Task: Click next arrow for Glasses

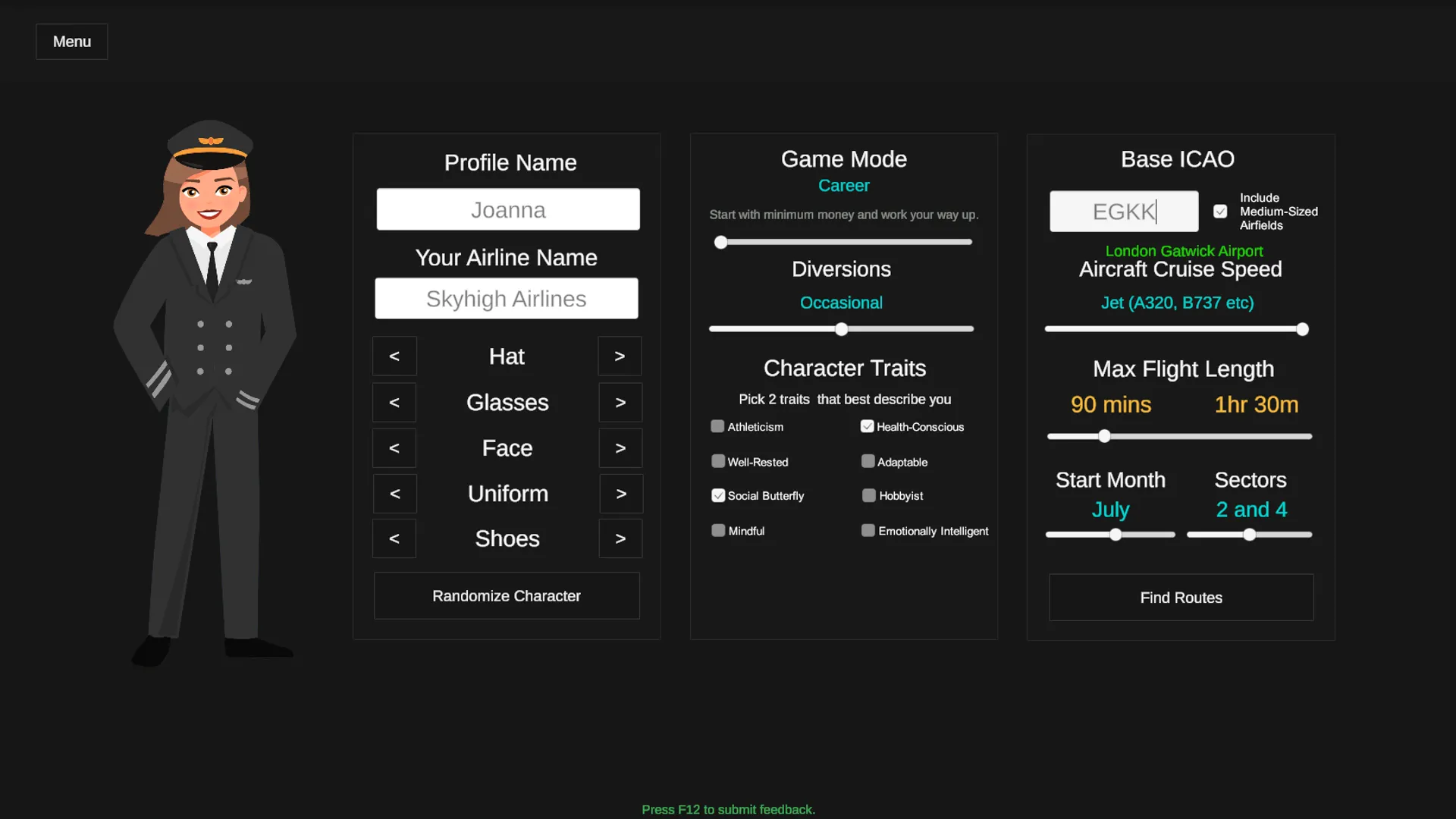Action: coord(620,403)
